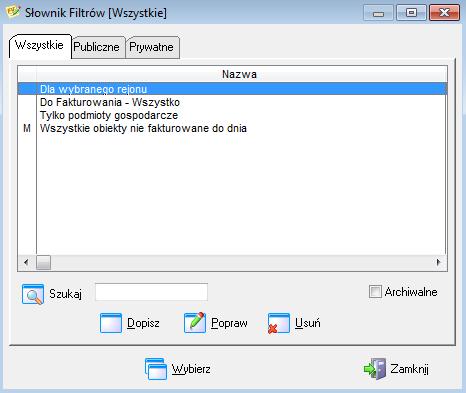Click the Wybierz button label
This screenshot has height=393, width=466.
point(191,369)
